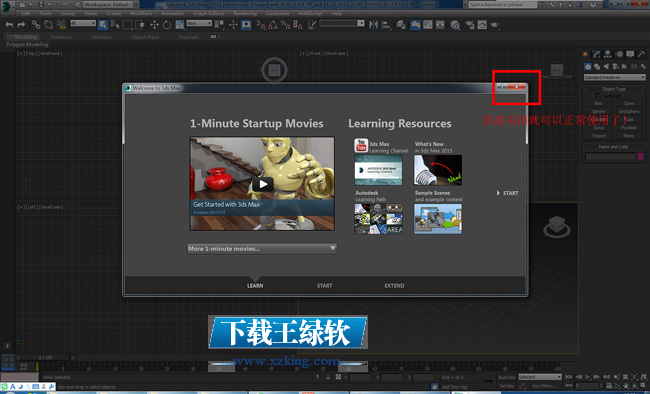Choose the Rectangular Selection Region tool
This screenshot has width=650, height=394.
(128, 25)
